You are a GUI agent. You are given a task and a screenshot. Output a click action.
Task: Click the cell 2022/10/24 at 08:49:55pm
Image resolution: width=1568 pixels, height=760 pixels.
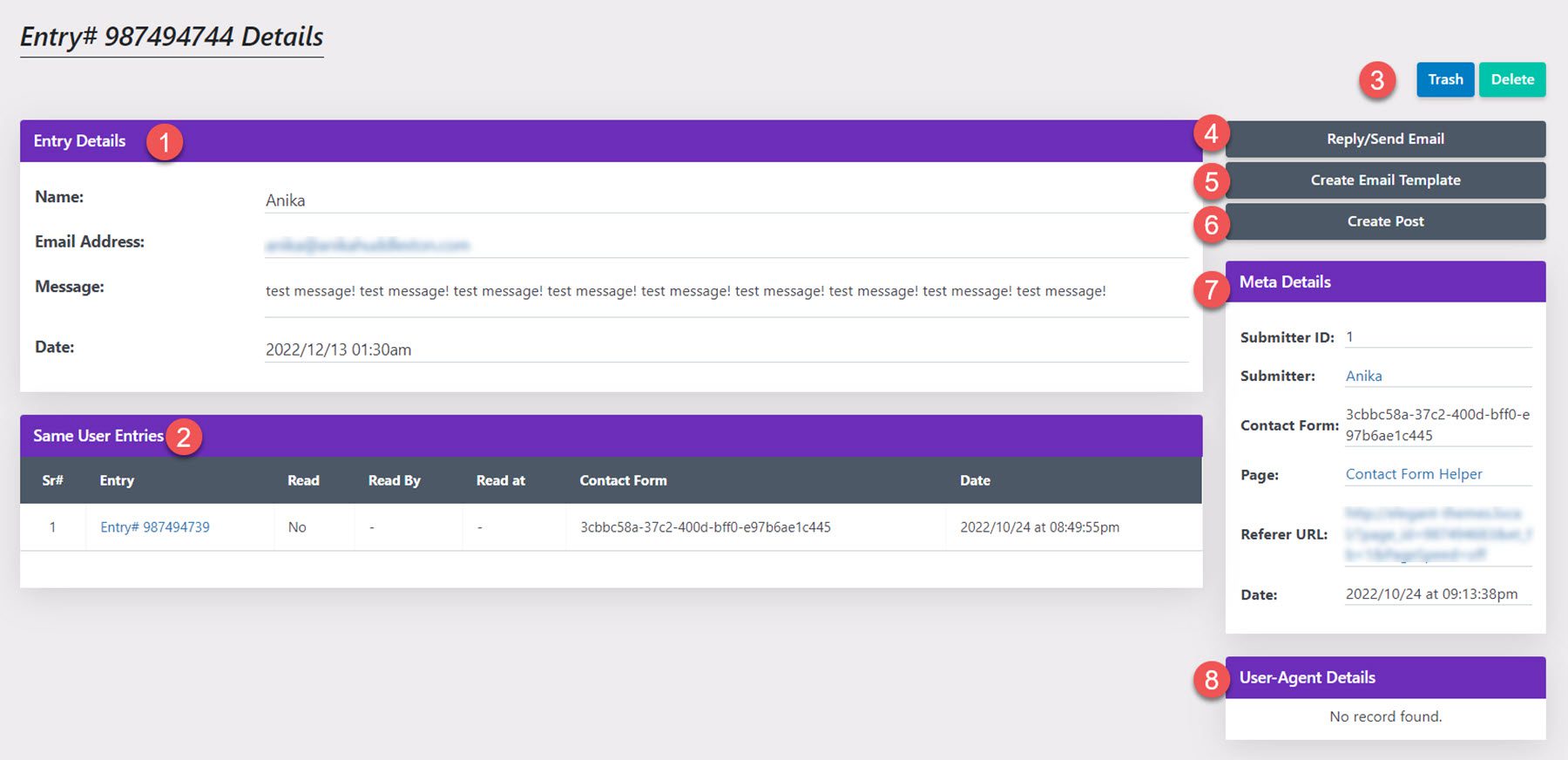pos(1039,527)
